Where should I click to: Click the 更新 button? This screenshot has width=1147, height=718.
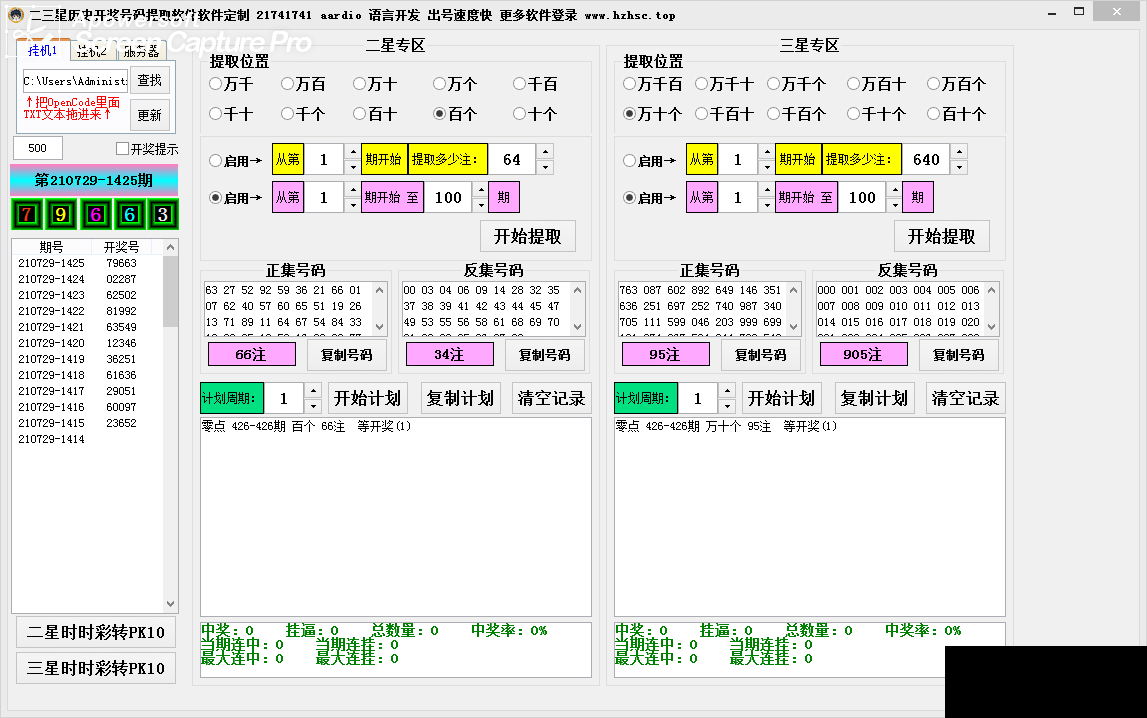[x=150, y=115]
